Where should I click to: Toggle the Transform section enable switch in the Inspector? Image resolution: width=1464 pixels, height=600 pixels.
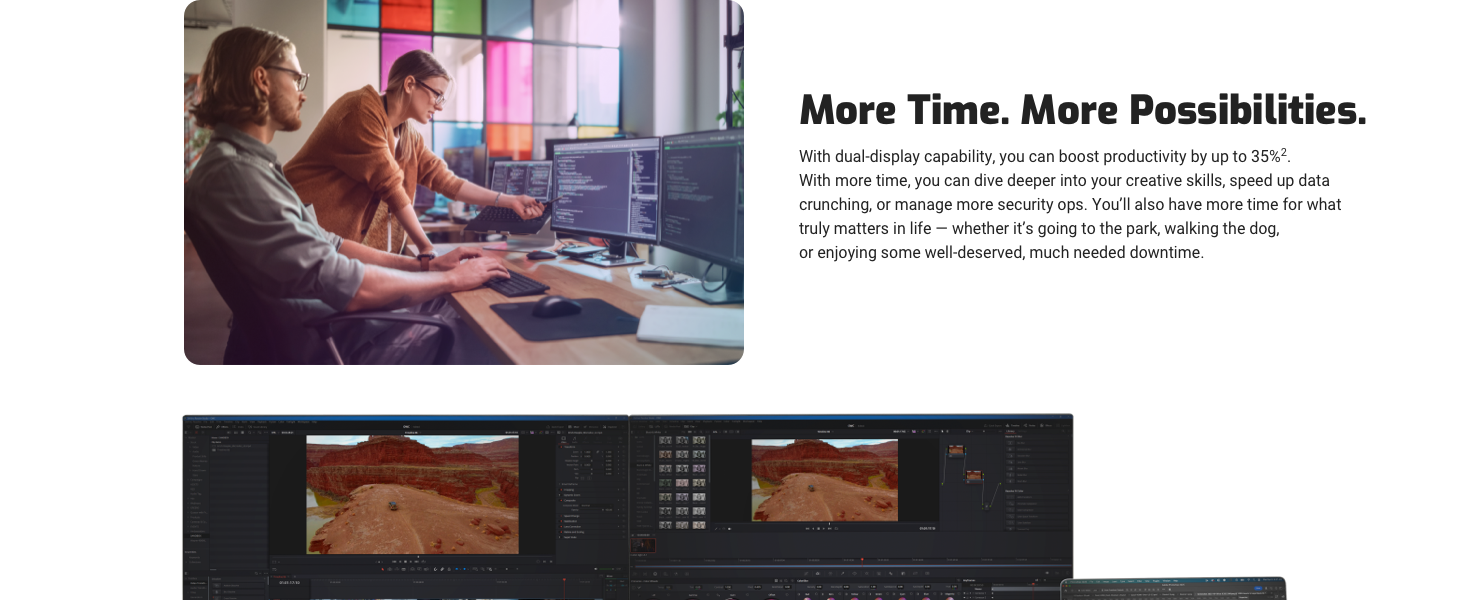click(x=560, y=447)
